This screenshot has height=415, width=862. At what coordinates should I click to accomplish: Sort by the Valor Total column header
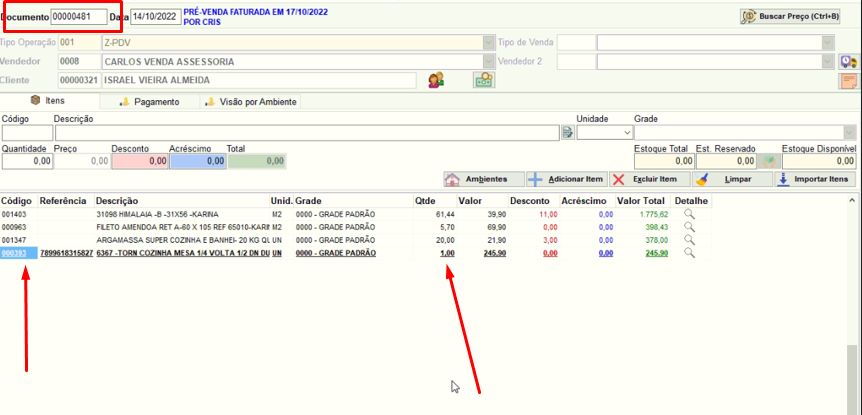click(644, 201)
